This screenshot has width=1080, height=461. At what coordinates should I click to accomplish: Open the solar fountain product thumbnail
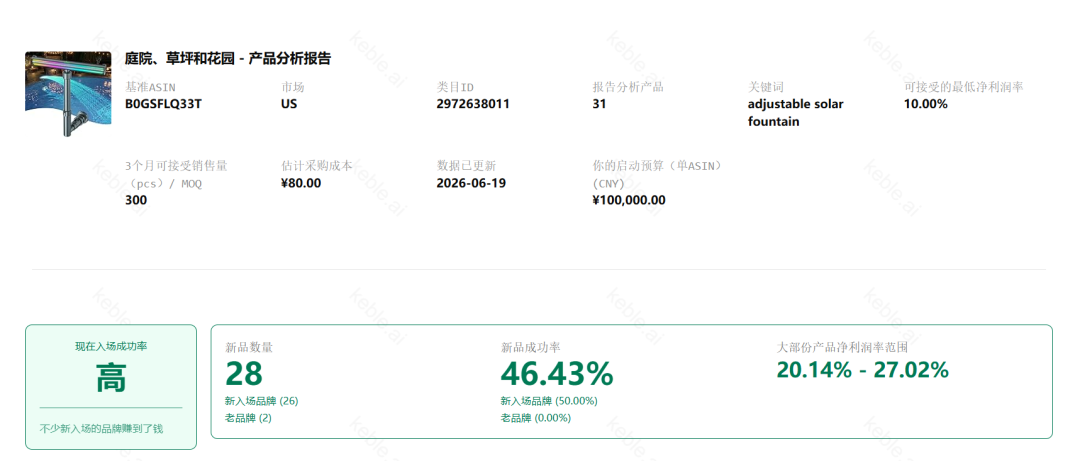point(68,94)
